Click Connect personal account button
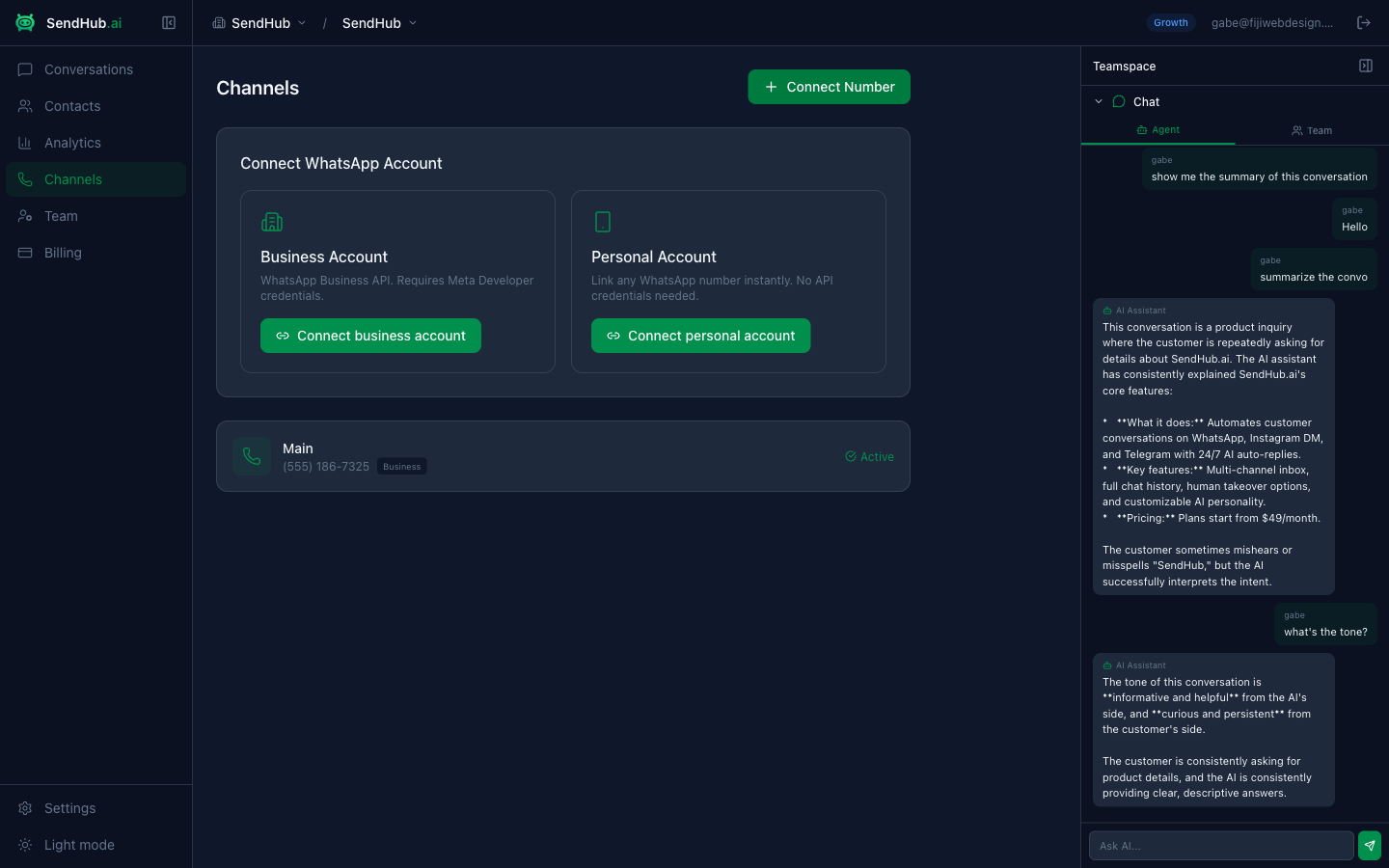 701,336
